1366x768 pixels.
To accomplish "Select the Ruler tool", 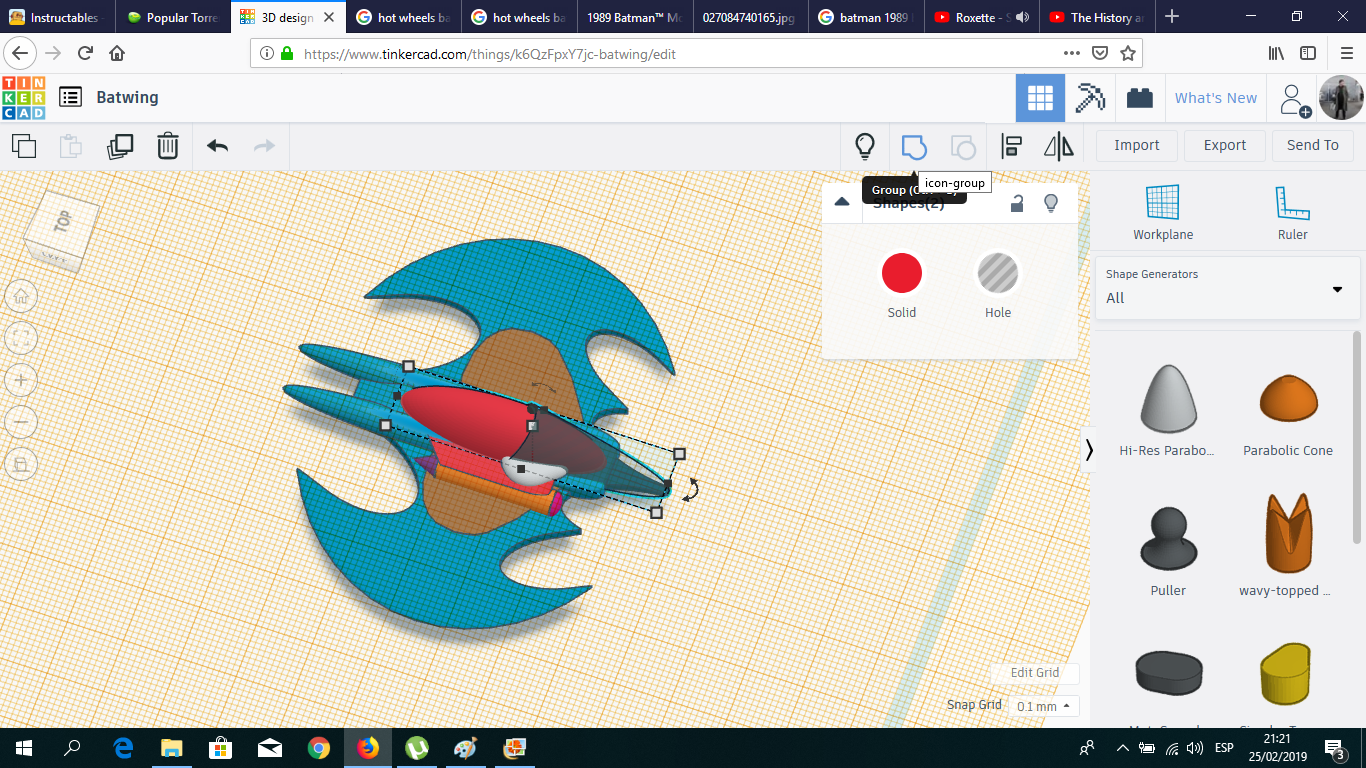I will tap(1292, 212).
